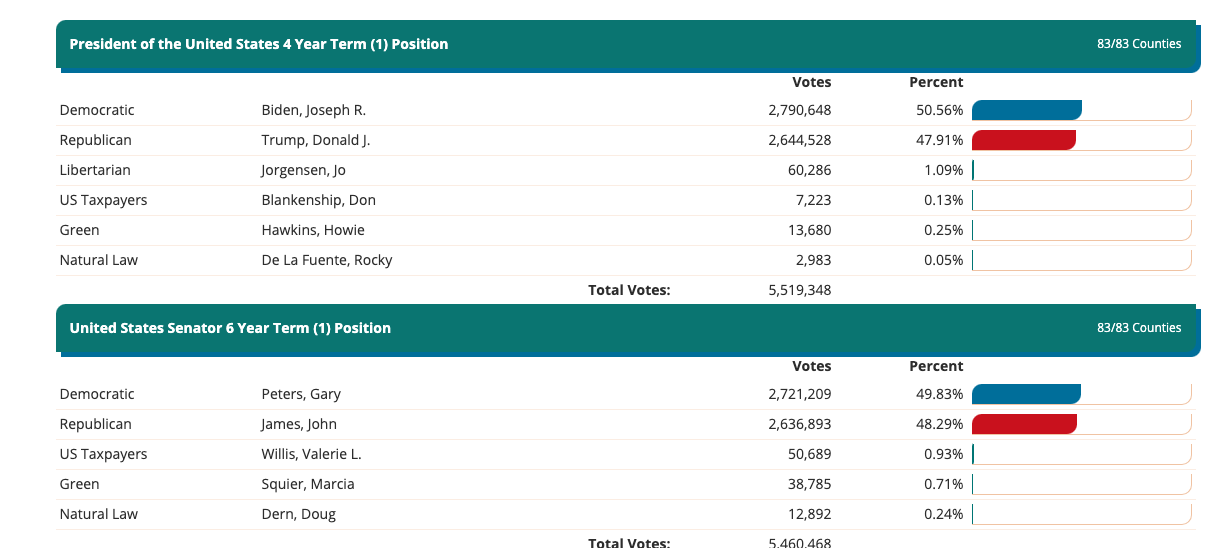Image resolution: width=1227 pixels, height=548 pixels.
Task: Click the Willis, Valerie L. name
Action: [312, 454]
